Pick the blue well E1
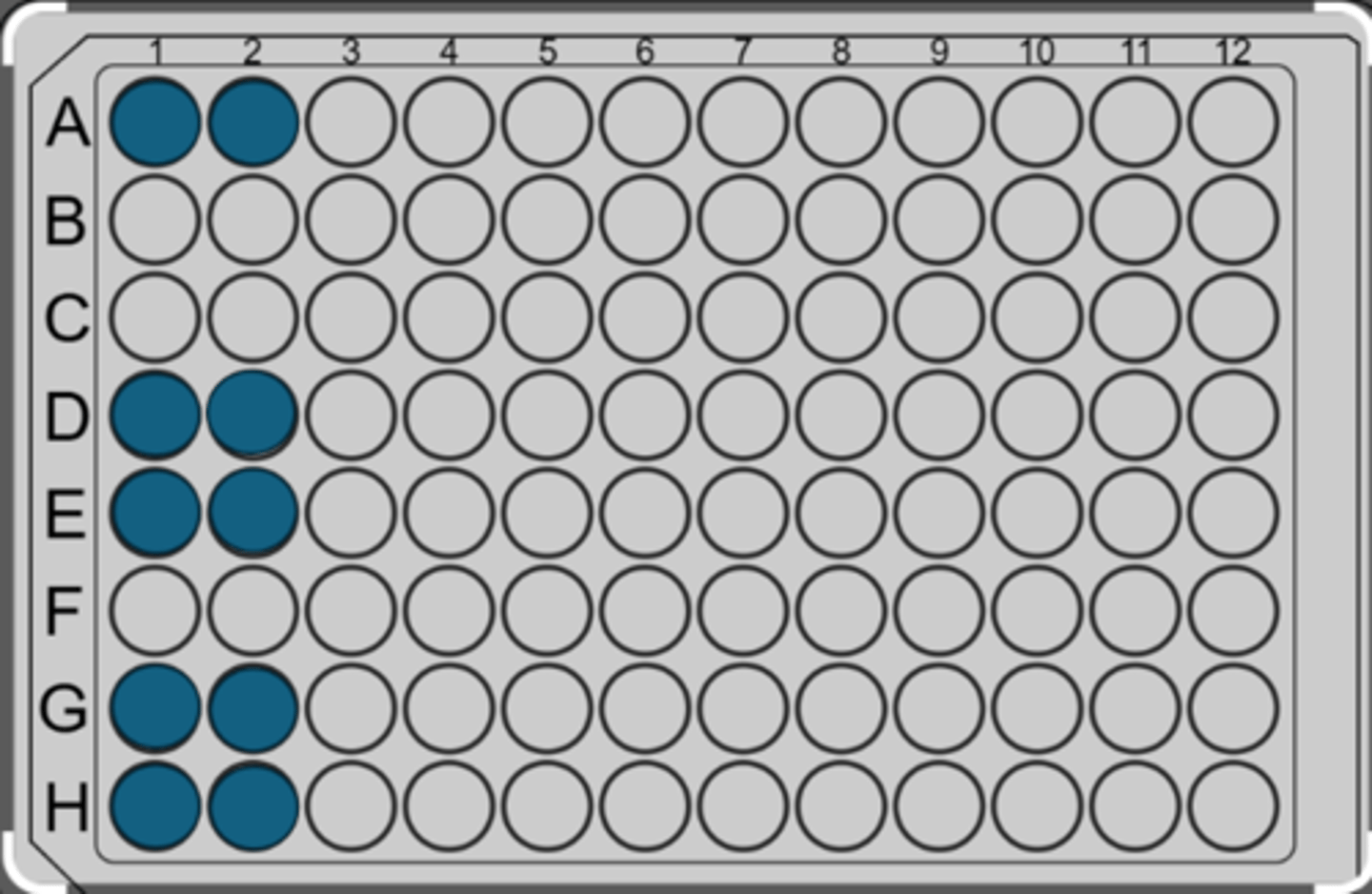1372x894 pixels. (154, 513)
